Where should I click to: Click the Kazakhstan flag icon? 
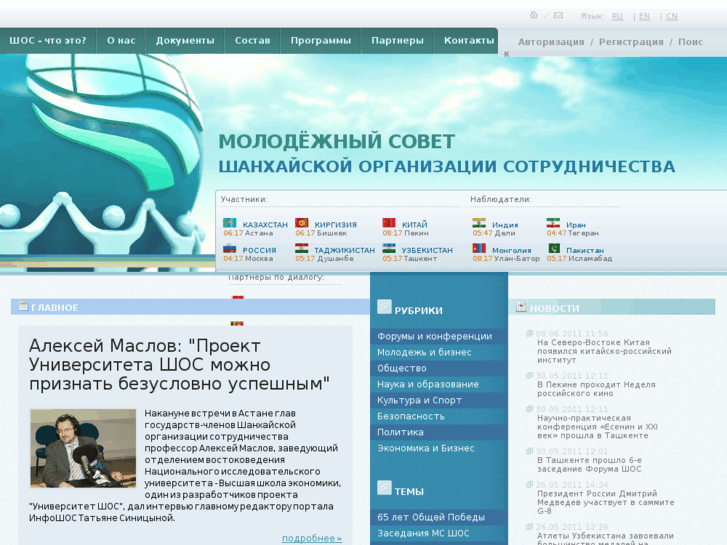pyautogui.click(x=230, y=223)
